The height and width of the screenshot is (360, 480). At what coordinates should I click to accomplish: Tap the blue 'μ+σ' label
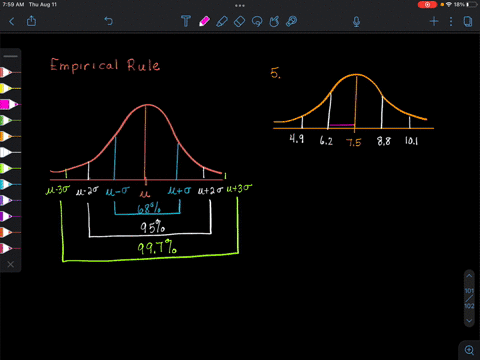point(179,190)
